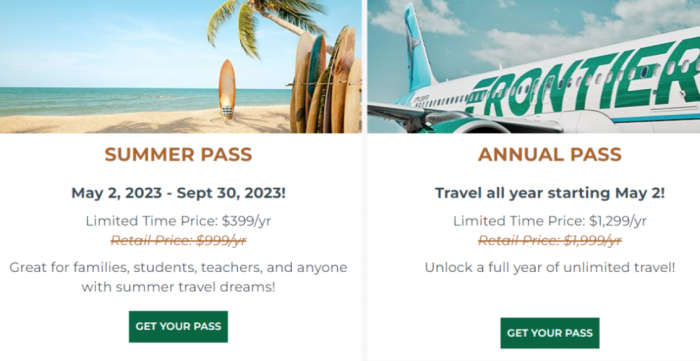The height and width of the screenshot is (361, 700).
Task: Select the SUMMER PASS heading
Action: [178, 155]
